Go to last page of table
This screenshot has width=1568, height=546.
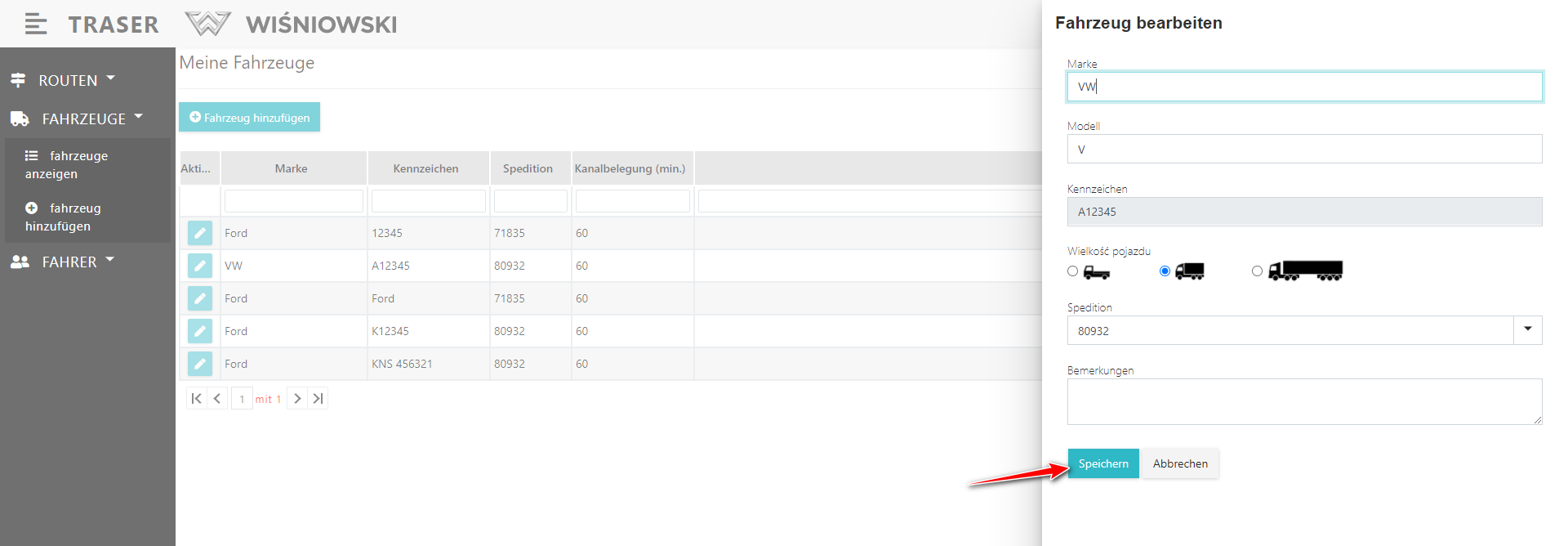coord(318,399)
